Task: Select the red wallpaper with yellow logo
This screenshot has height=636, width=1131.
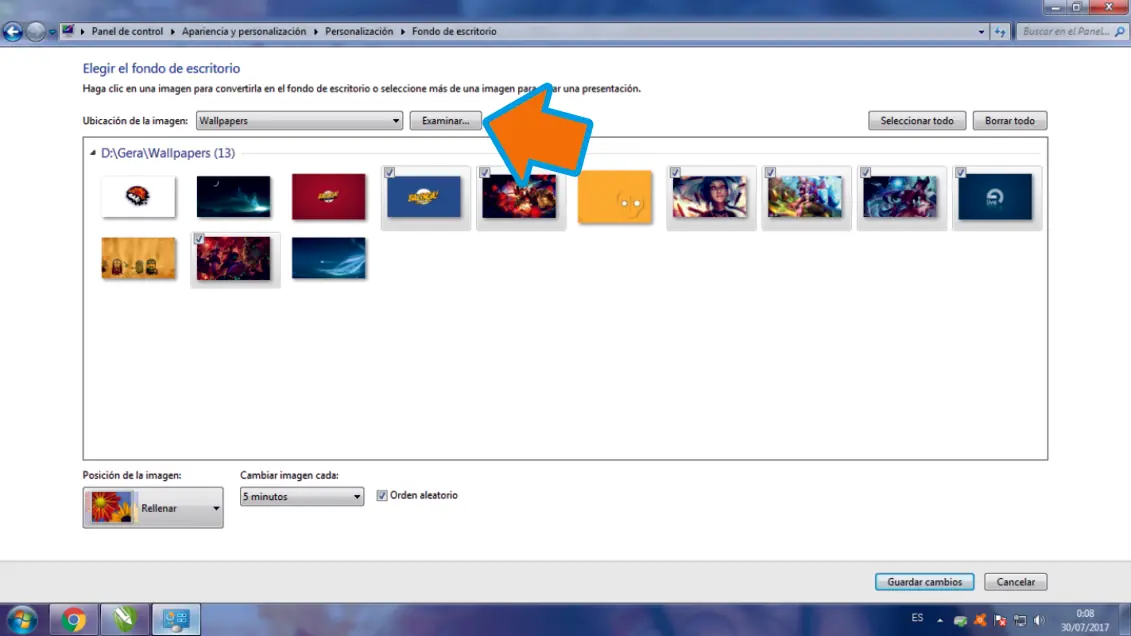Action: [329, 196]
